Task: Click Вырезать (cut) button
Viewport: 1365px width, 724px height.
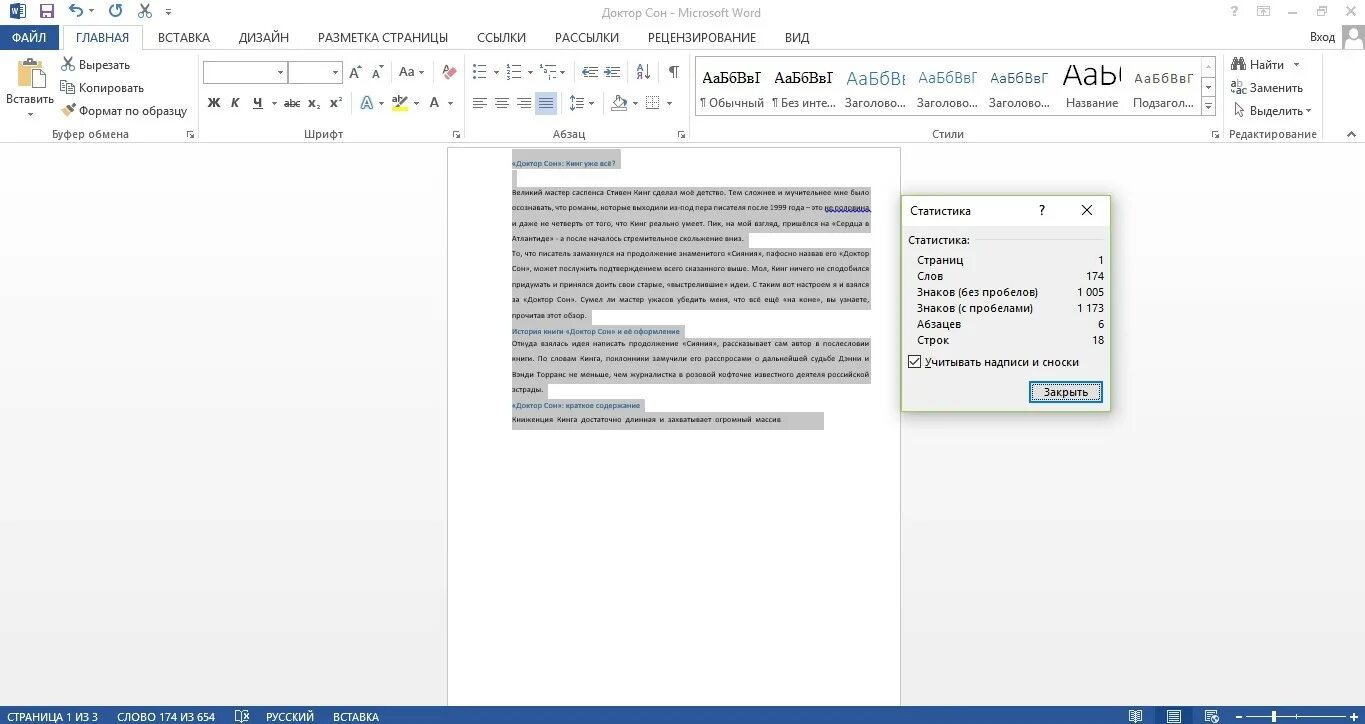Action: pyautogui.click(x=96, y=65)
